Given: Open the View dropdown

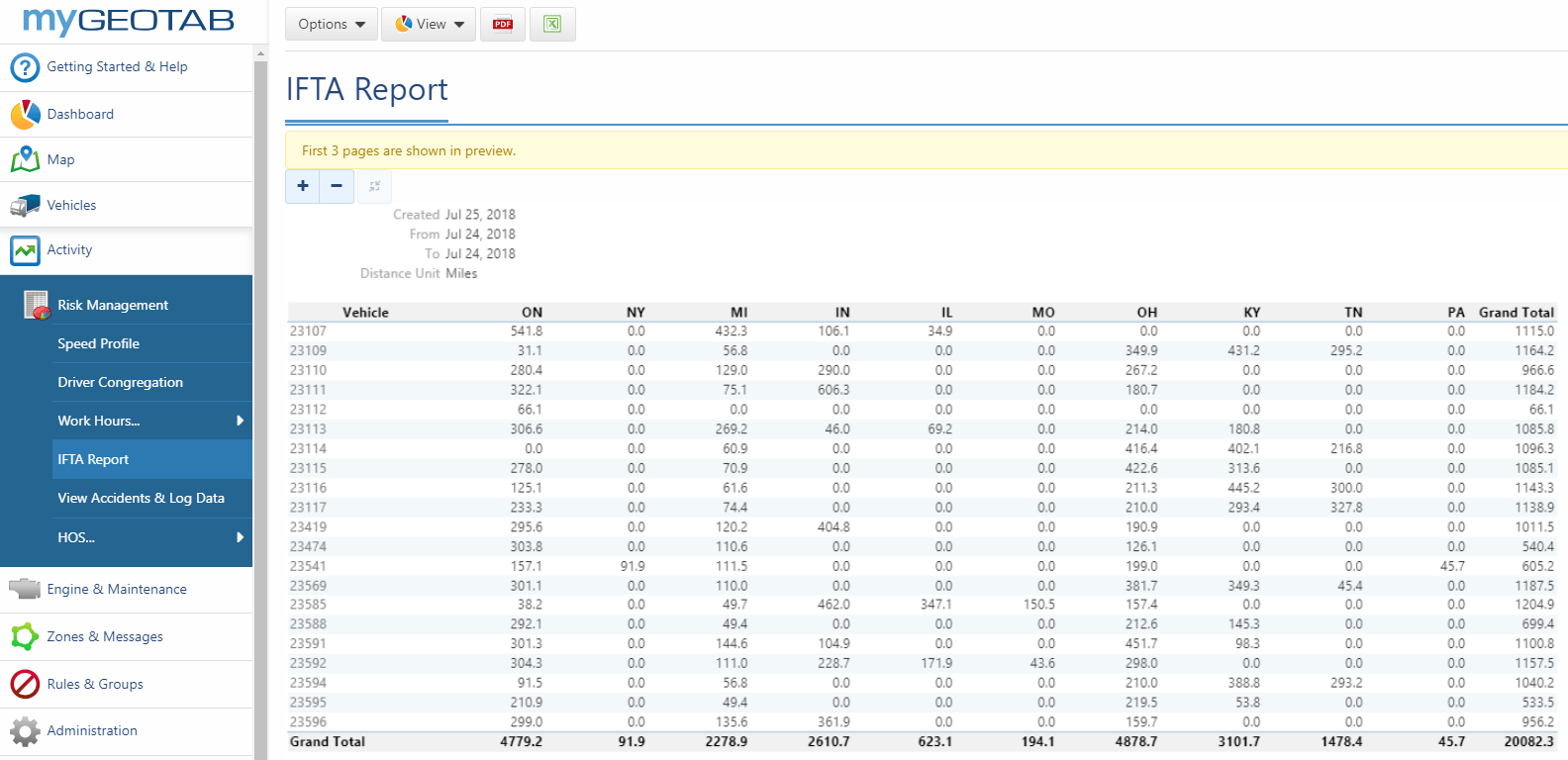Looking at the screenshot, I should pyautogui.click(x=429, y=24).
